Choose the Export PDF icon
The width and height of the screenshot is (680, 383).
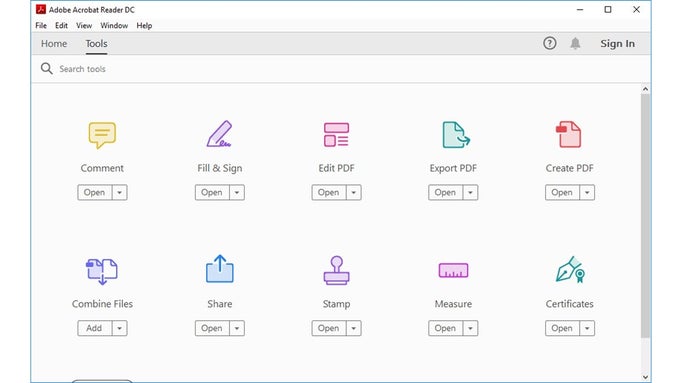click(x=456, y=134)
